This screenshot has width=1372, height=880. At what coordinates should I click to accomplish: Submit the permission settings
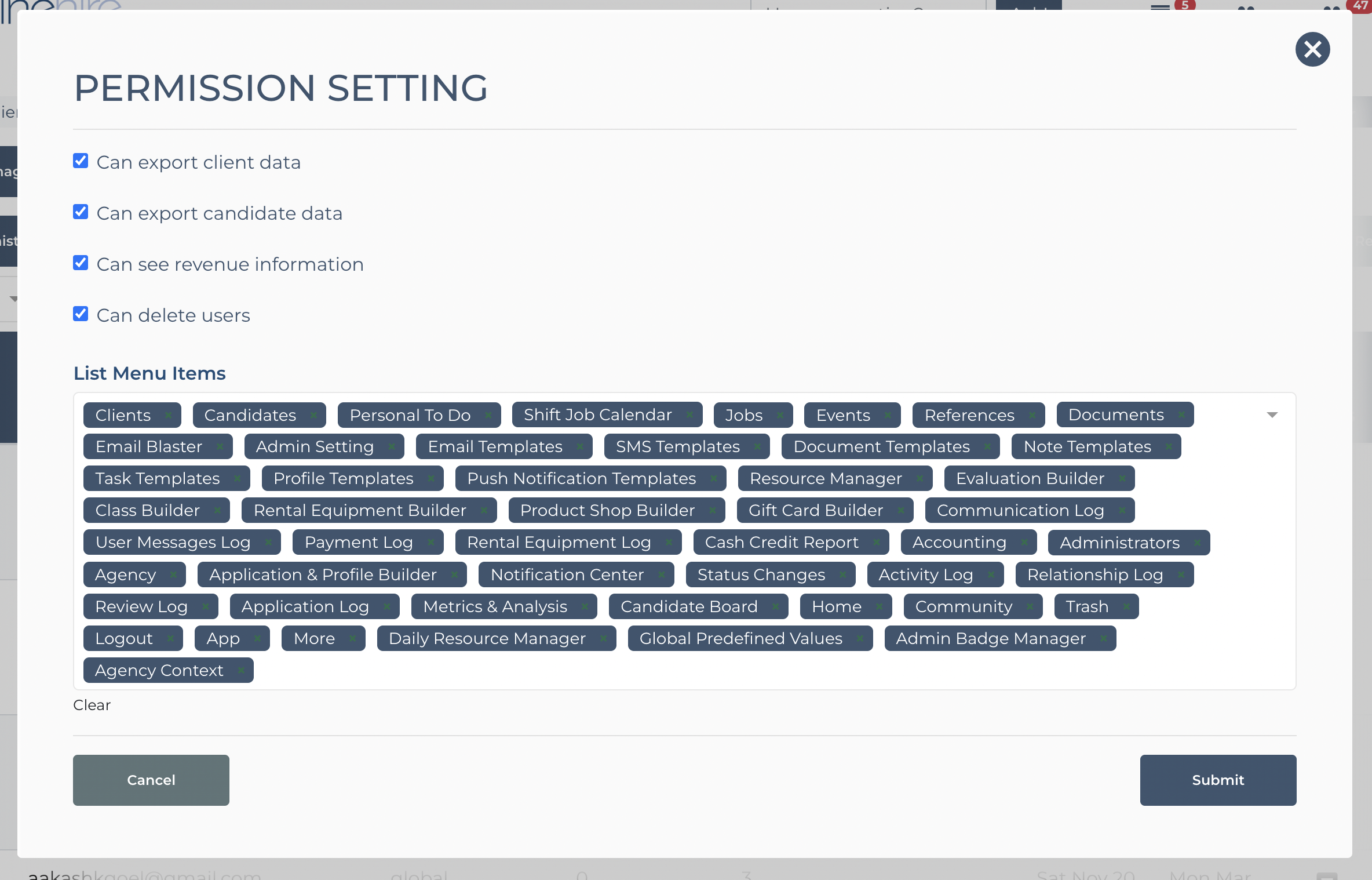coord(1218,780)
